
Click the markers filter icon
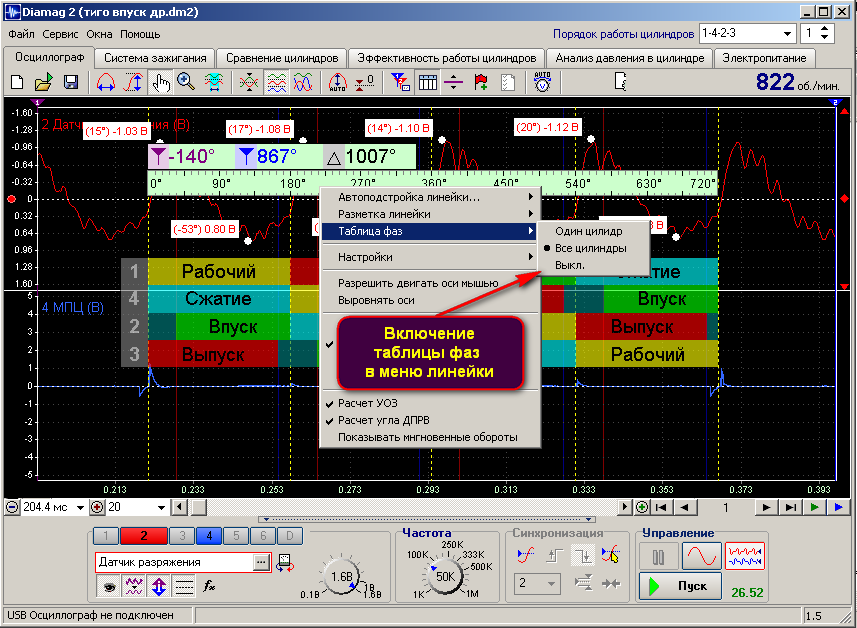coord(401,83)
